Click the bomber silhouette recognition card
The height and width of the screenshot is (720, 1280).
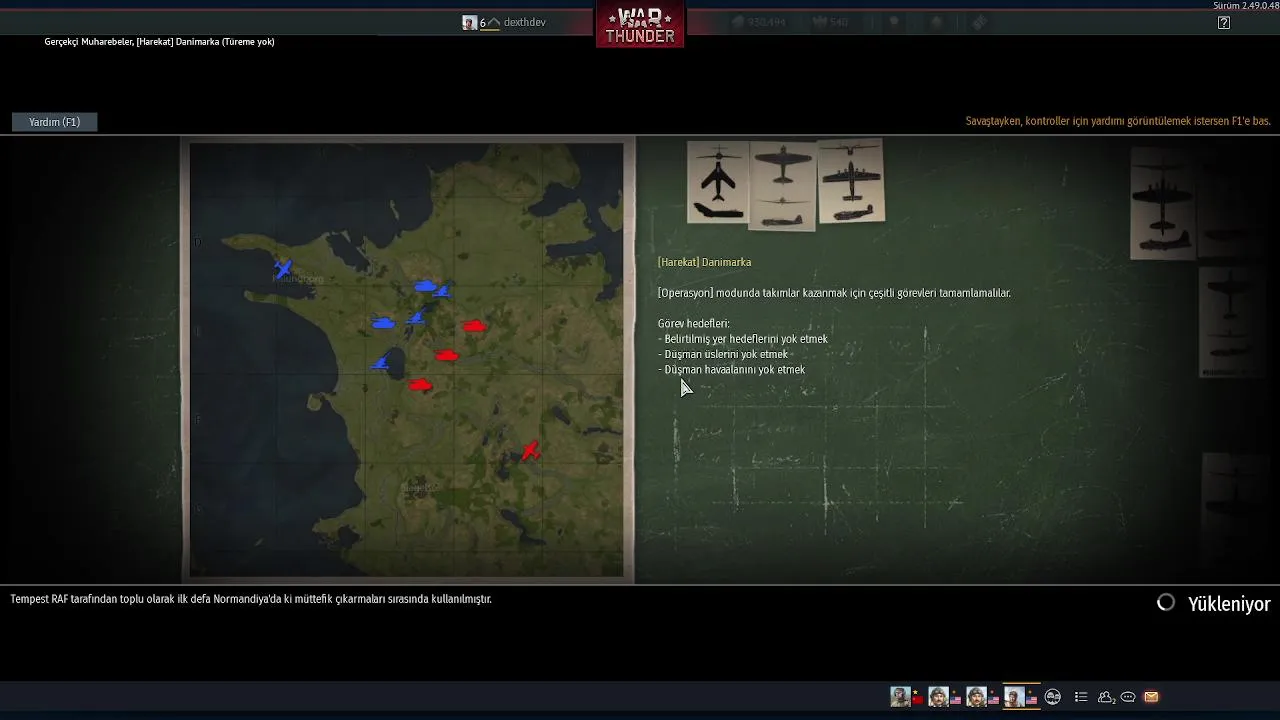[851, 181]
